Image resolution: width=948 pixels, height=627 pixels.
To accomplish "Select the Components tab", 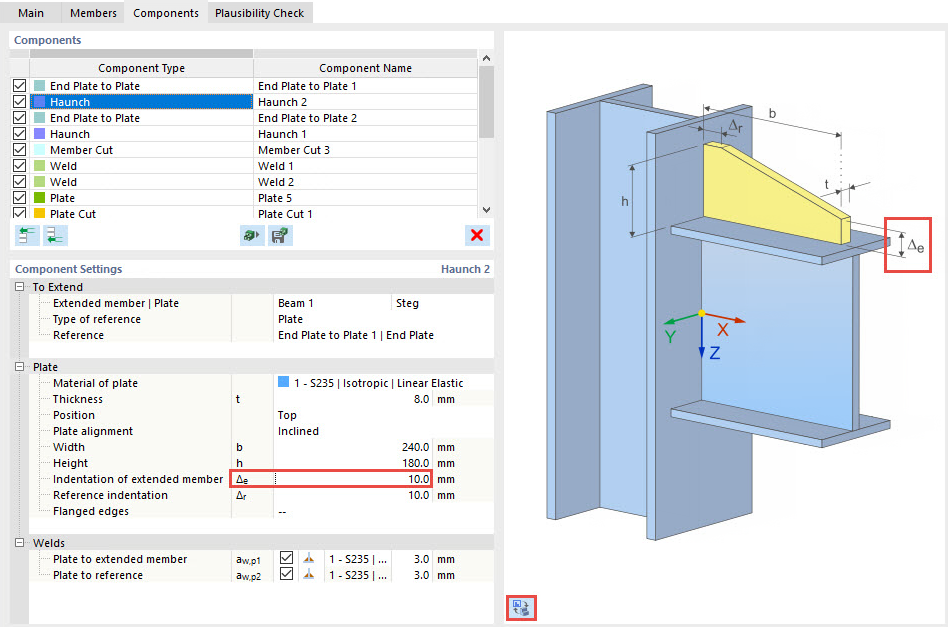I will [166, 13].
